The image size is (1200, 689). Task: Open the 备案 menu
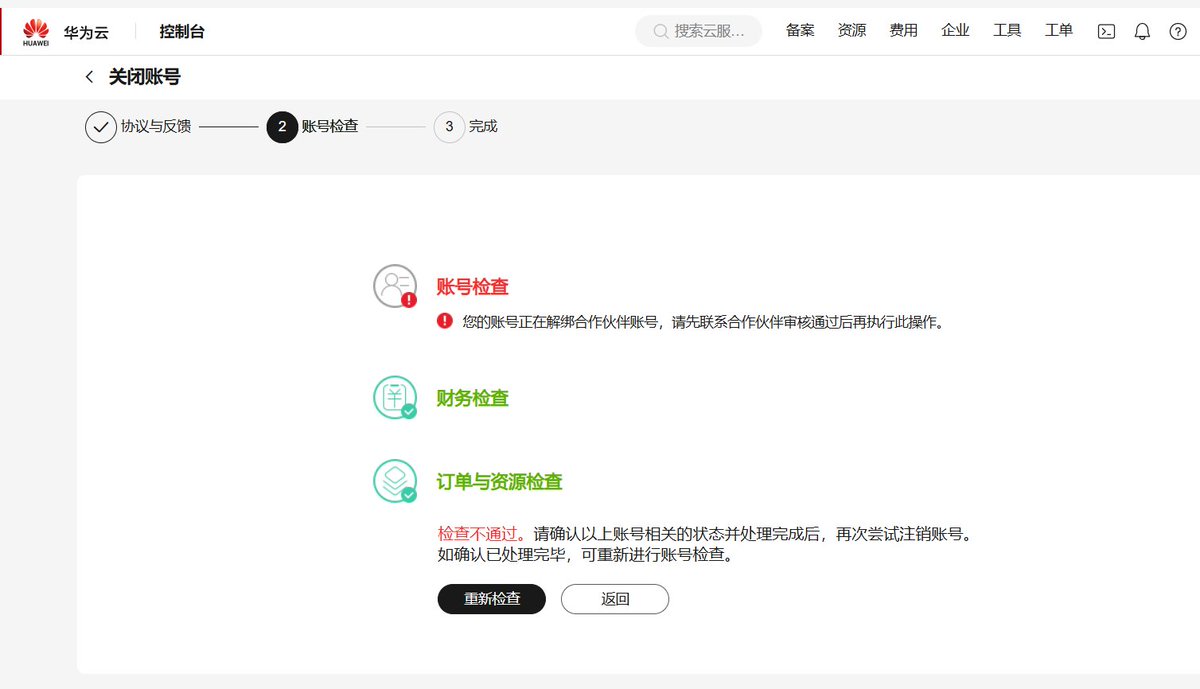[x=800, y=31]
